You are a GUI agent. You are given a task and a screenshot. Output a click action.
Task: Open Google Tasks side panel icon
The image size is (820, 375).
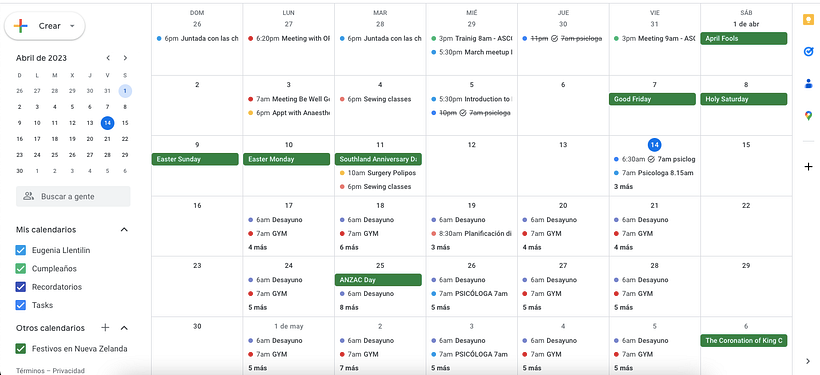808,52
